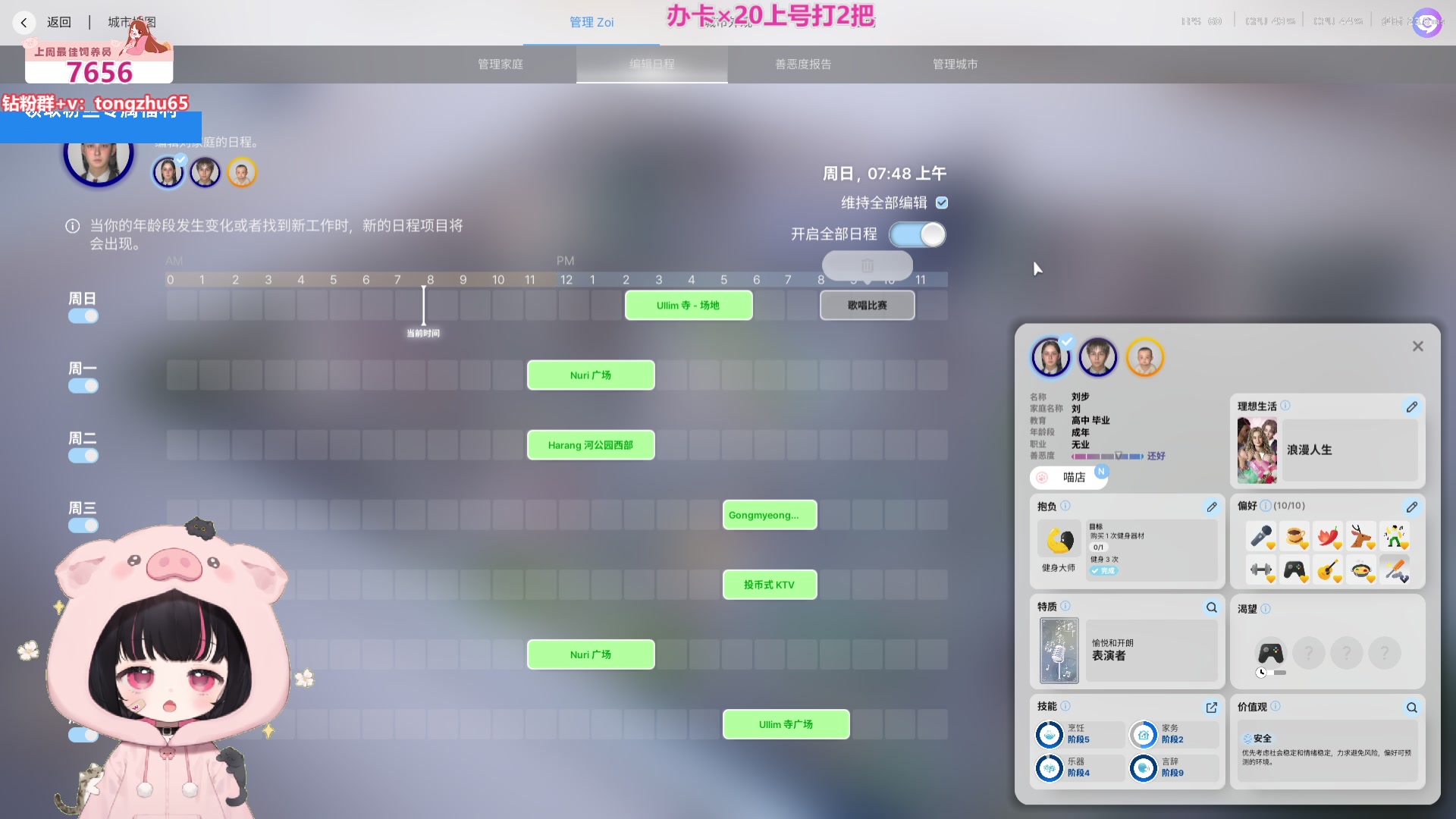Click the info icon next to 技能
The height and width of the screenshot is (819, 1456).
tap(1065, 706)
